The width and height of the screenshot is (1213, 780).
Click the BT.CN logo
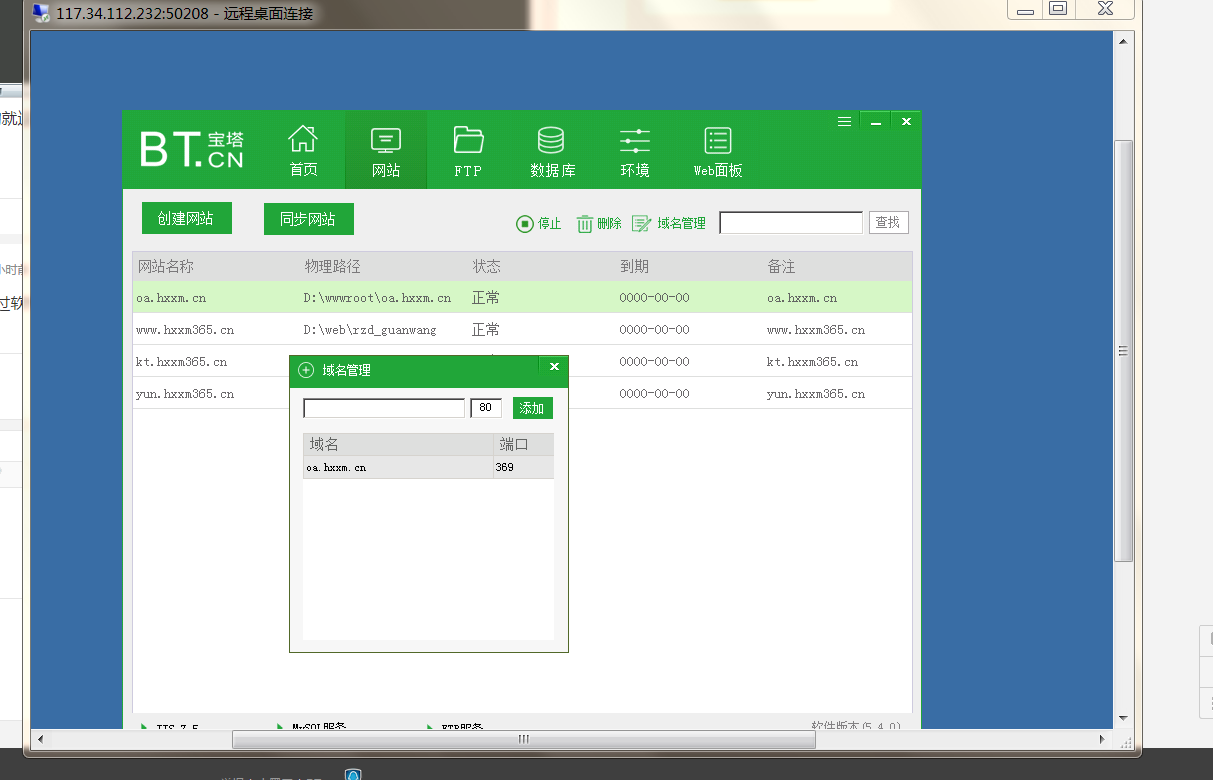pyautogui.click(x=192, y=150)
